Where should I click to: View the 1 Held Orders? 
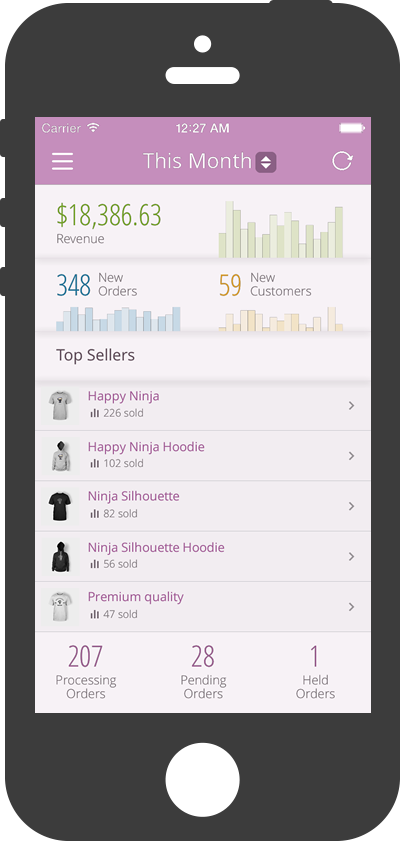point(315,672)
